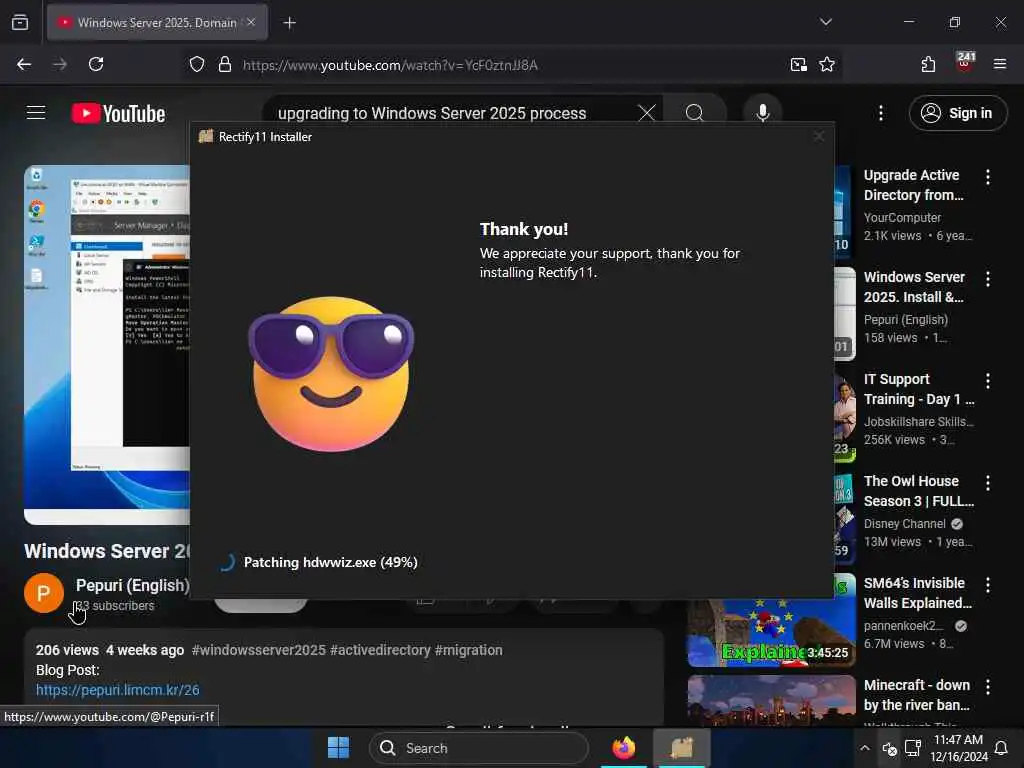The height and width of the screenshot is (768, 1024).
Task: Open Windows Server 2025 Install video
Action: (914, 287)
